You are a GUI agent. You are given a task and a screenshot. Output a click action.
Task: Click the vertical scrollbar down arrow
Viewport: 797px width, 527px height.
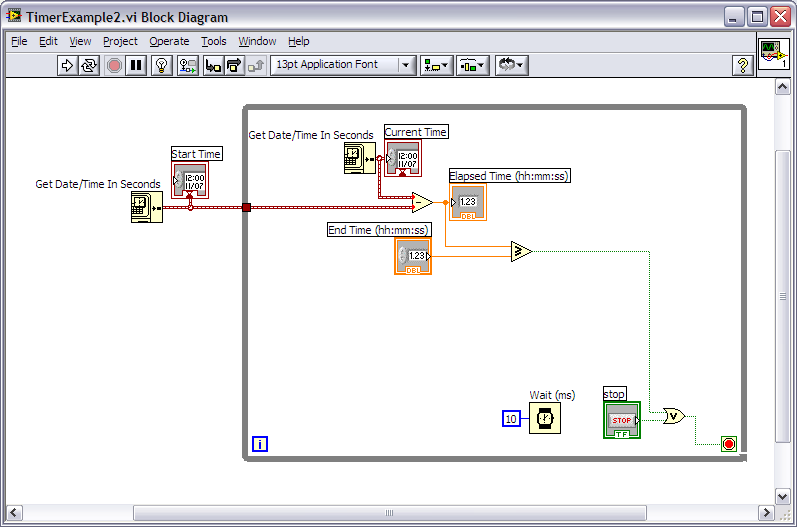click(x=784, y=494)
